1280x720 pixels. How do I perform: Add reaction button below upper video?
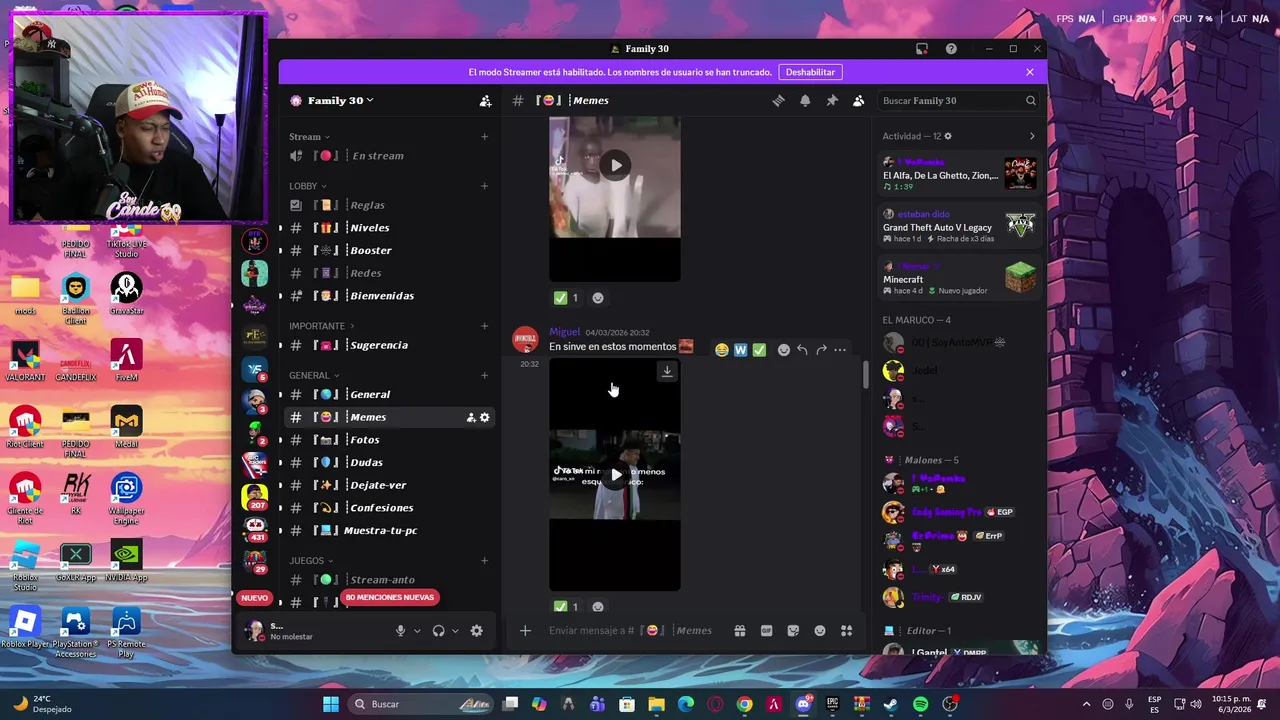click(x=598, y=297)
